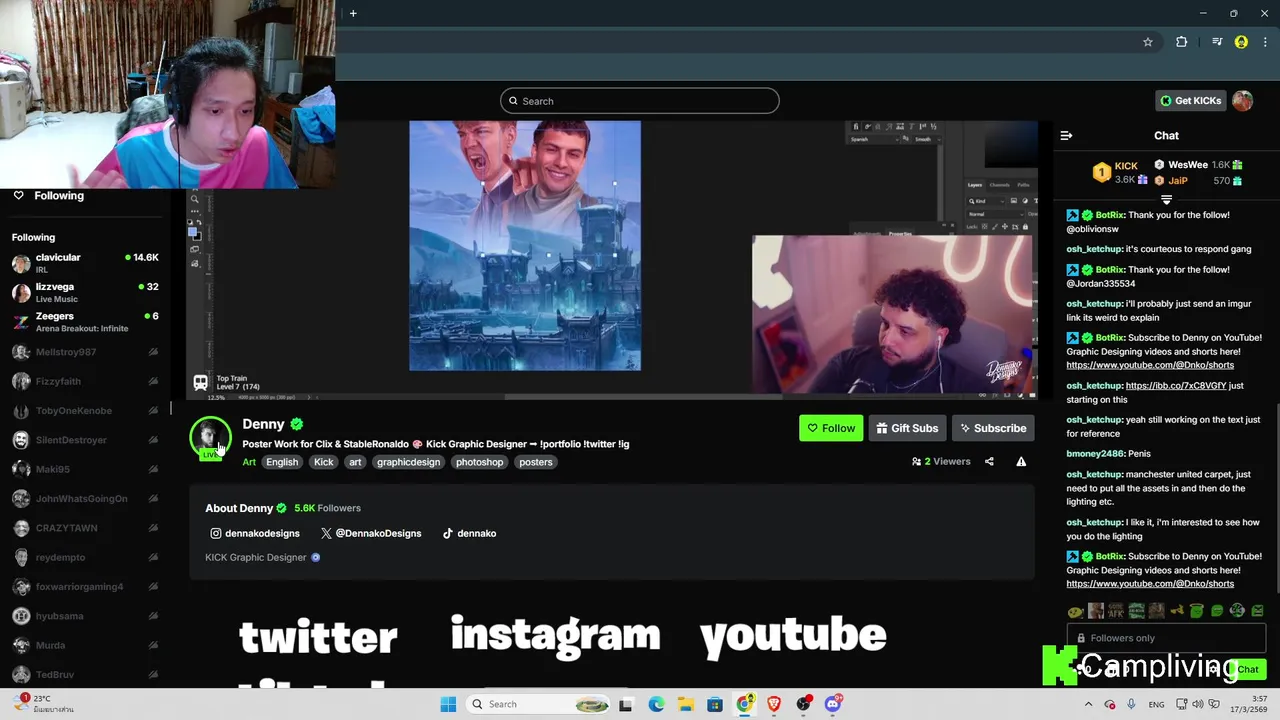This screenshot has height=720, width=1280.
Task: Click WesWee on gift leaderboard
Action: click(1198, 165)
